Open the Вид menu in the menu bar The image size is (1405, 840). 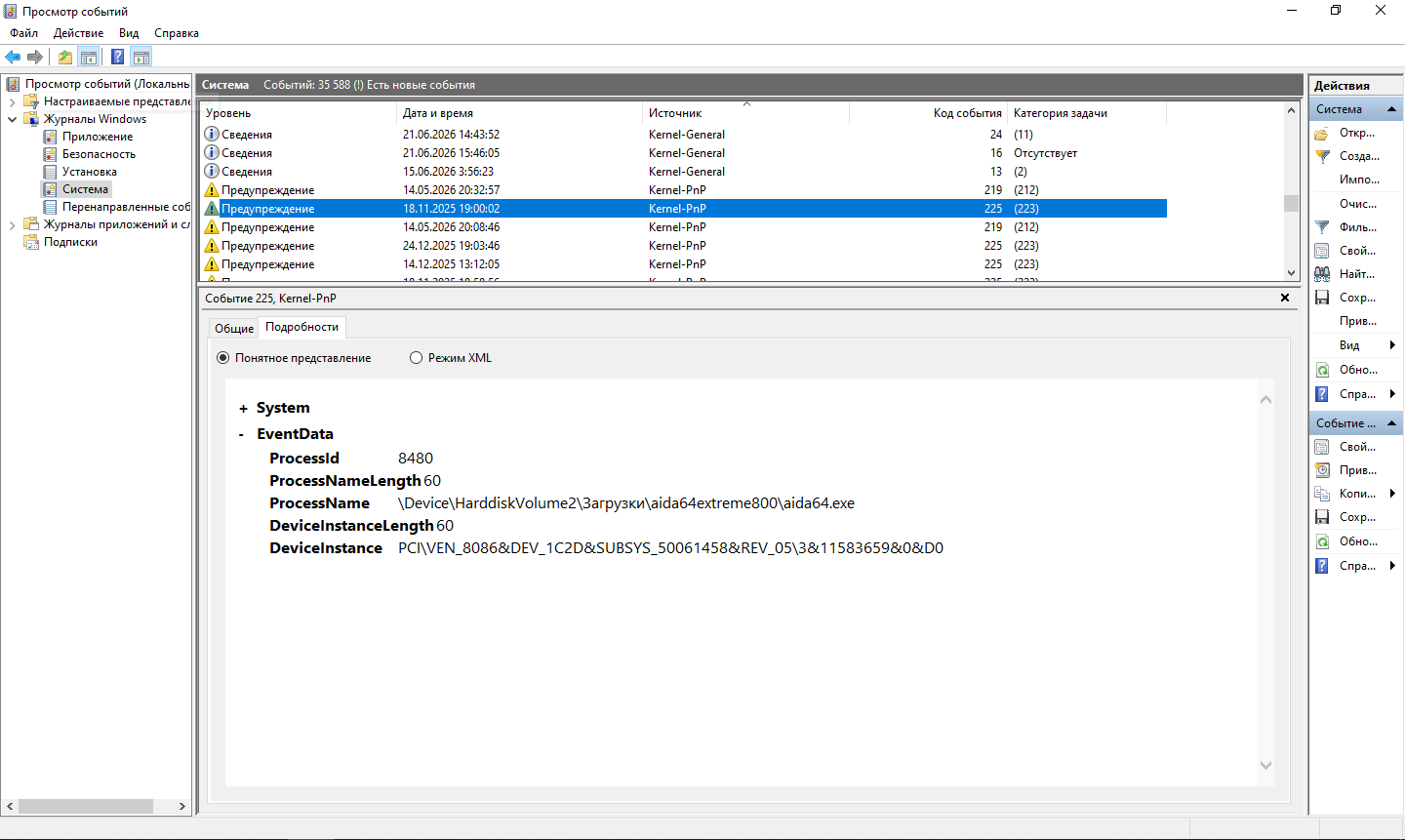tap(129, 33)
